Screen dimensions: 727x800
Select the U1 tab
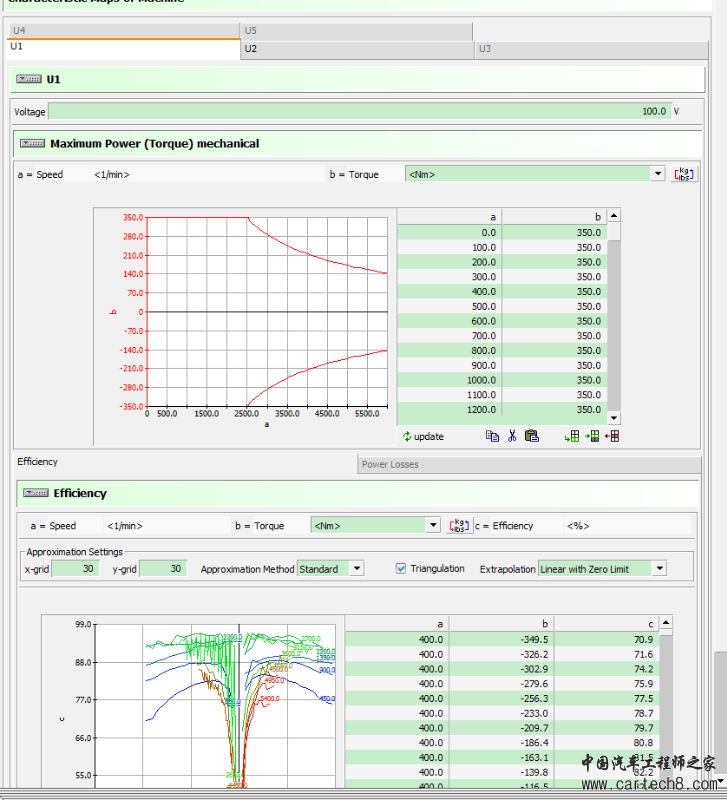124,49
